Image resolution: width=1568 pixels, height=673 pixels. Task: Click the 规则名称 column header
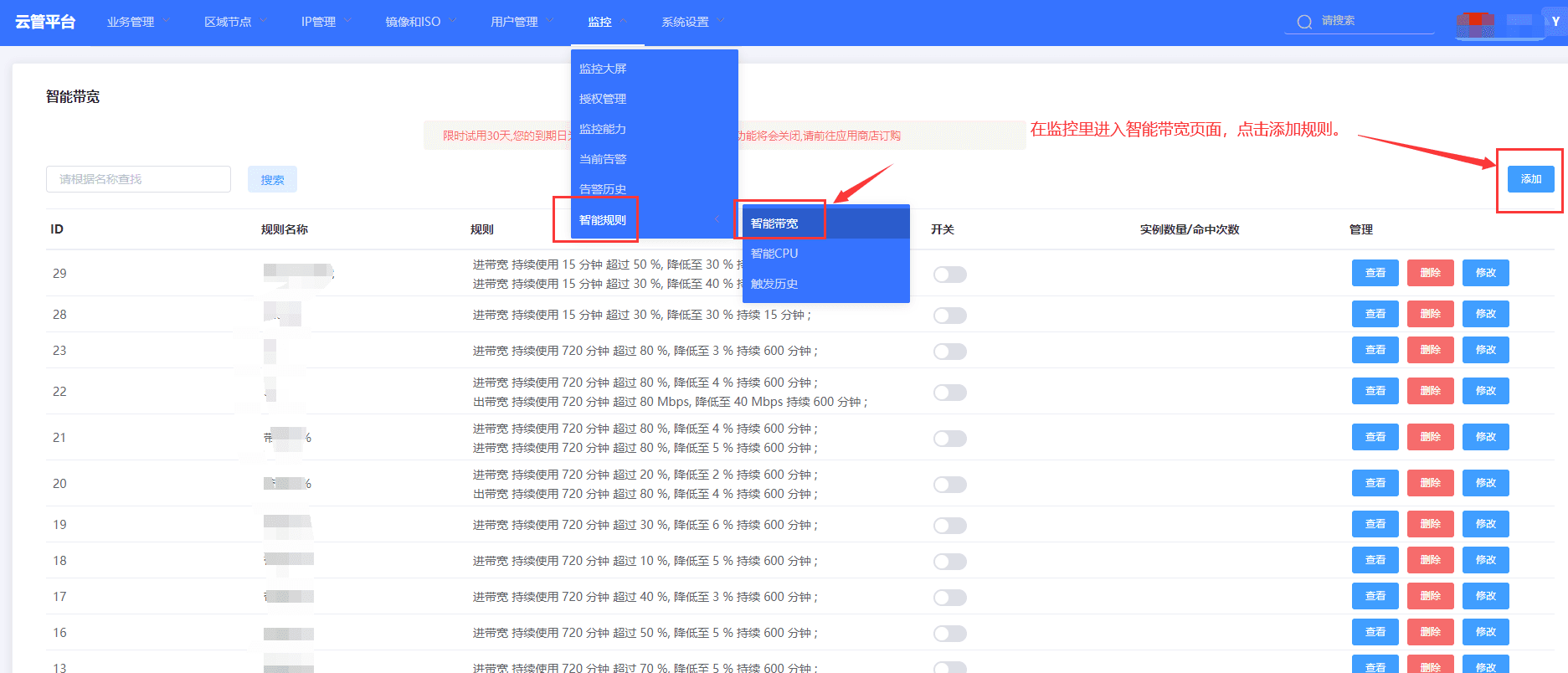[x=285, y=229]
